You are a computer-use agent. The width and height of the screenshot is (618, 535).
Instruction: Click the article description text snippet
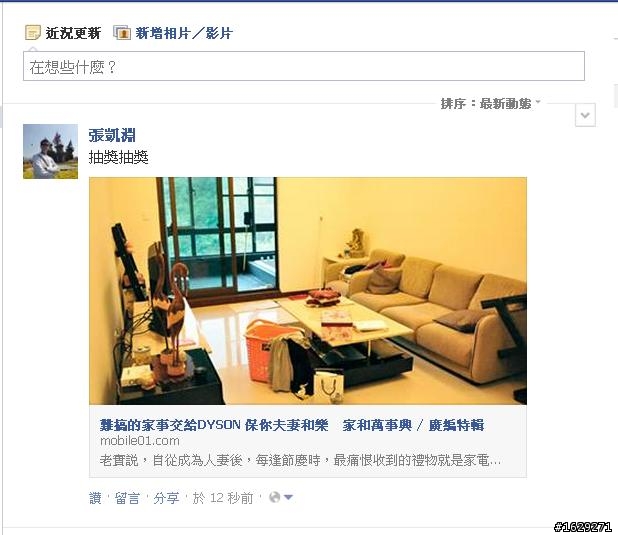pyautogui.click(x=300, y=460)
